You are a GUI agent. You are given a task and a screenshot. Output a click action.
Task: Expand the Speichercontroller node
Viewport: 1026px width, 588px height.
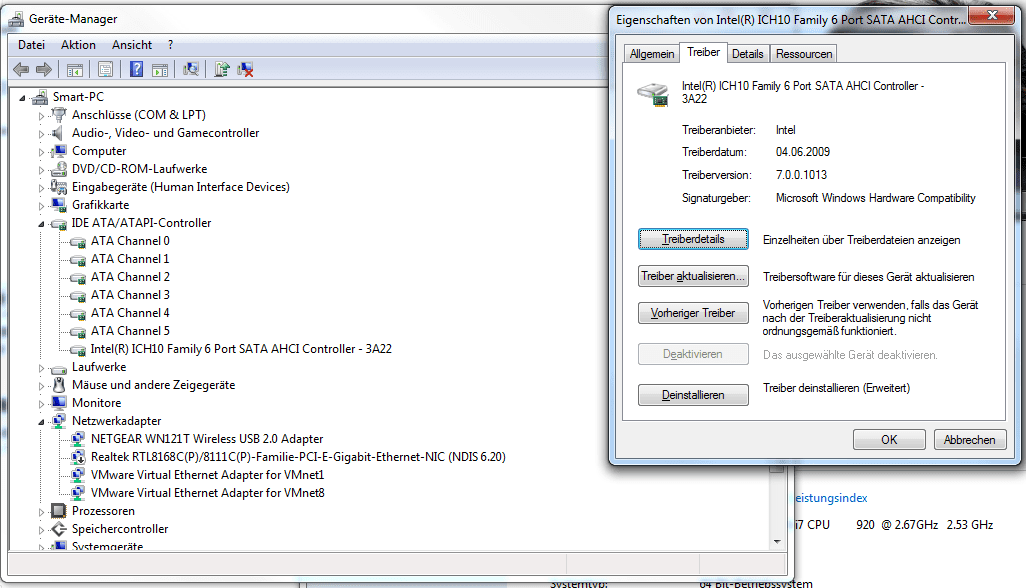tap(41, 530)
